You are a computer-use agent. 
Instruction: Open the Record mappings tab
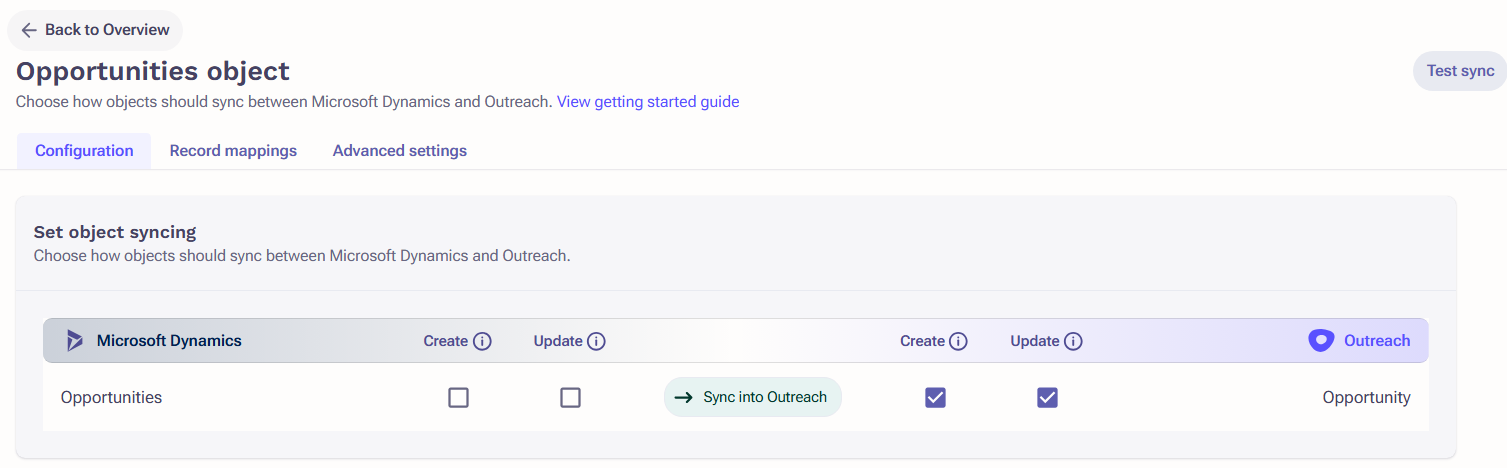pos(233,151)
